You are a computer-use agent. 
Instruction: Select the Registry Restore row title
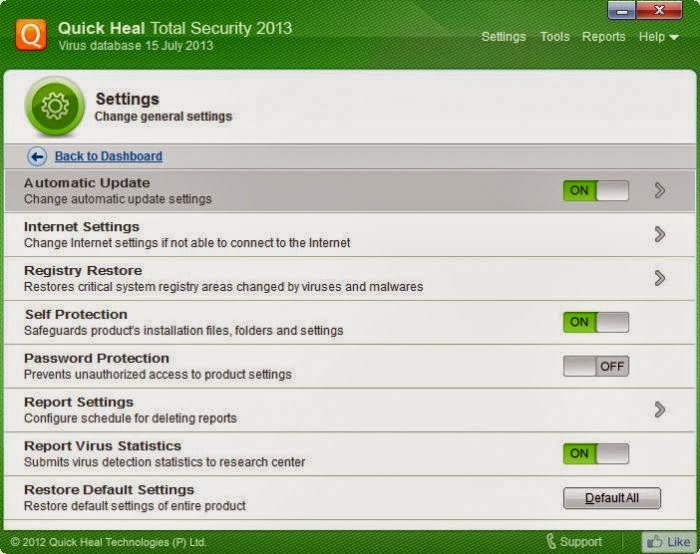(x=83, y=271)
